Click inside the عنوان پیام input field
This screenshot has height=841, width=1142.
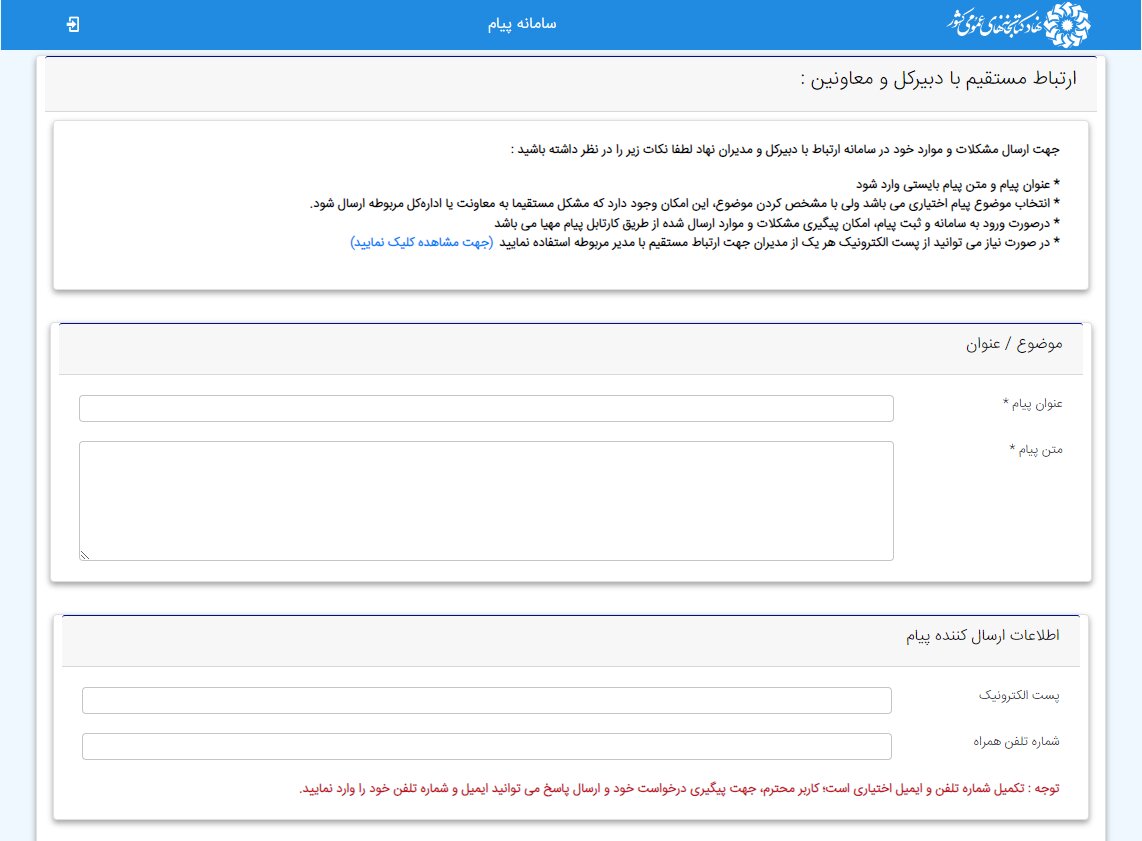[x=486, y=408]
